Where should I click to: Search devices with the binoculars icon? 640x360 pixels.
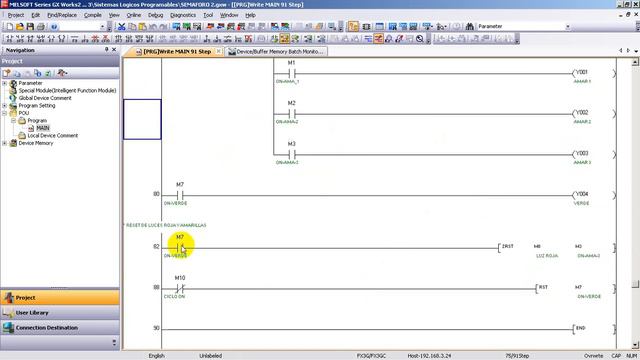pos(469,27)
